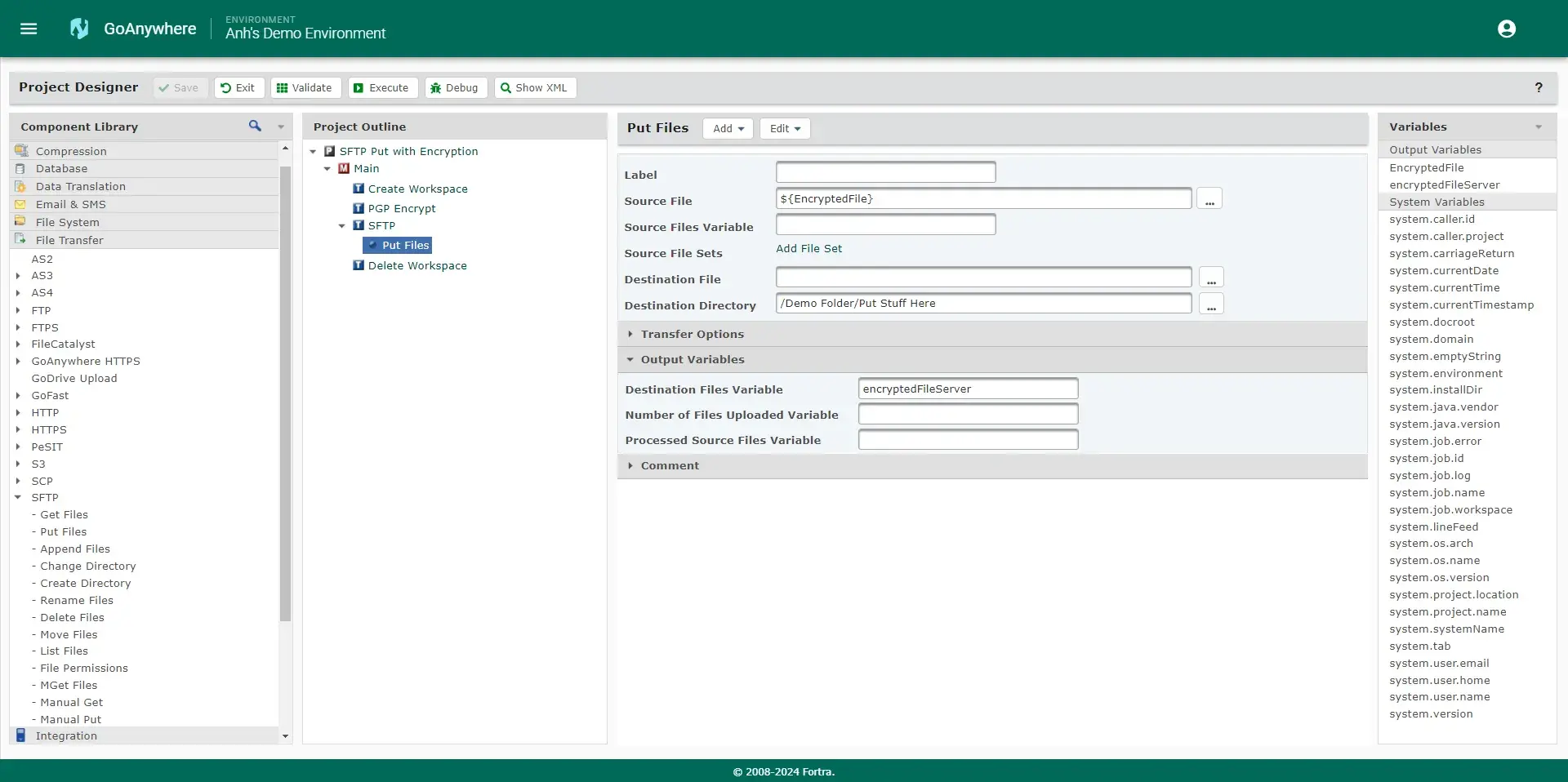The height and width of the screenshot is (782, 1568).
Task: Click the Label input field
Action: tap(885, 172)
